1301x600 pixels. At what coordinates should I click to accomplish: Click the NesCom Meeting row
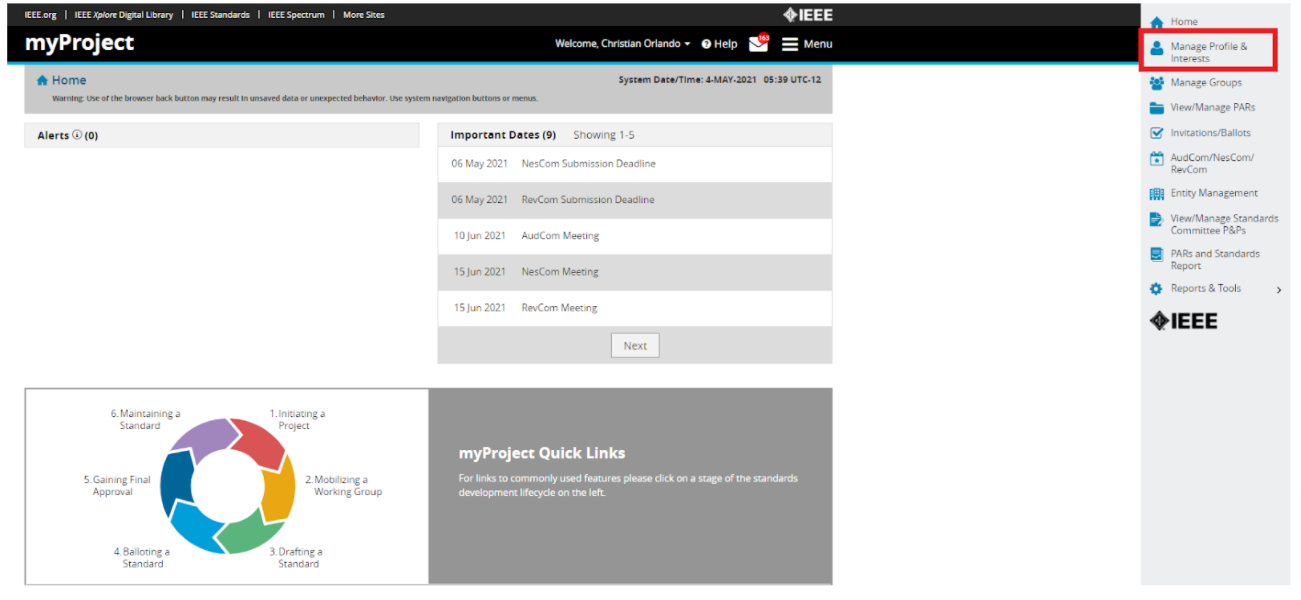(635, 272)
